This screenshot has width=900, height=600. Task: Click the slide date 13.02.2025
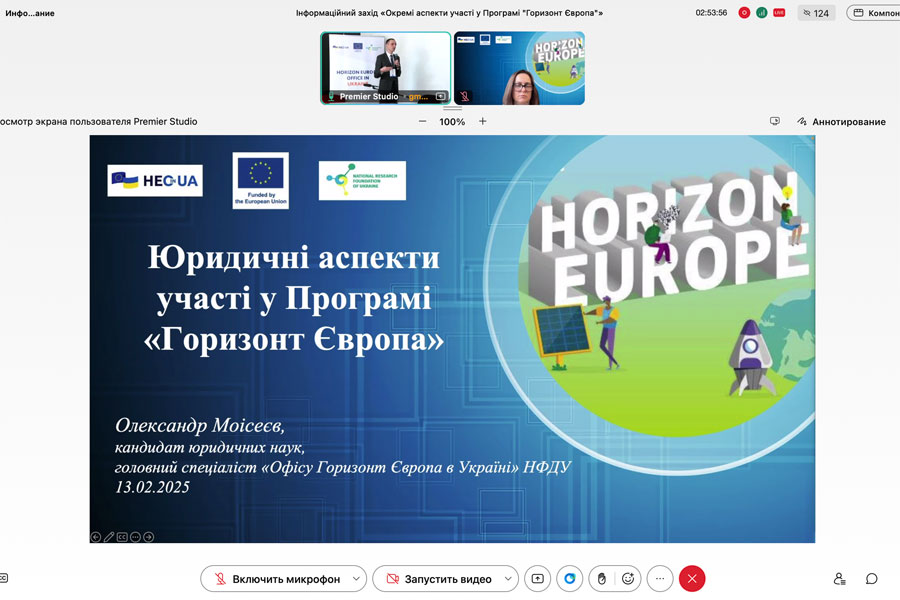[152, 487]
